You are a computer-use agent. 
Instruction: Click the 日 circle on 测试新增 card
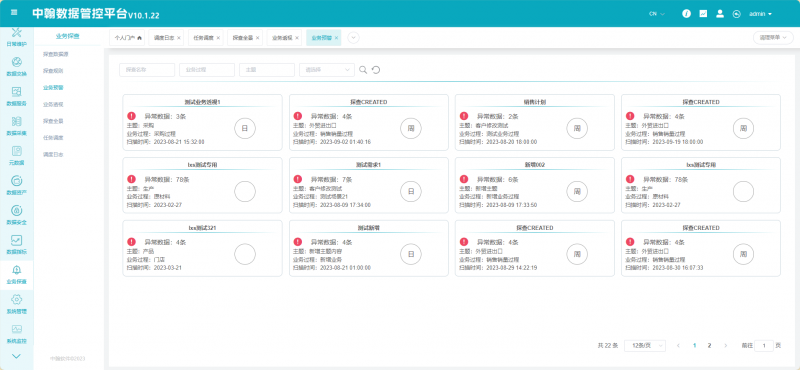coord(411,254)
